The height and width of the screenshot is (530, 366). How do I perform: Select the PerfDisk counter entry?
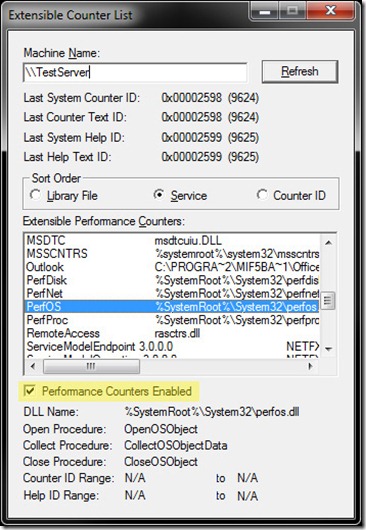[172, 280]
